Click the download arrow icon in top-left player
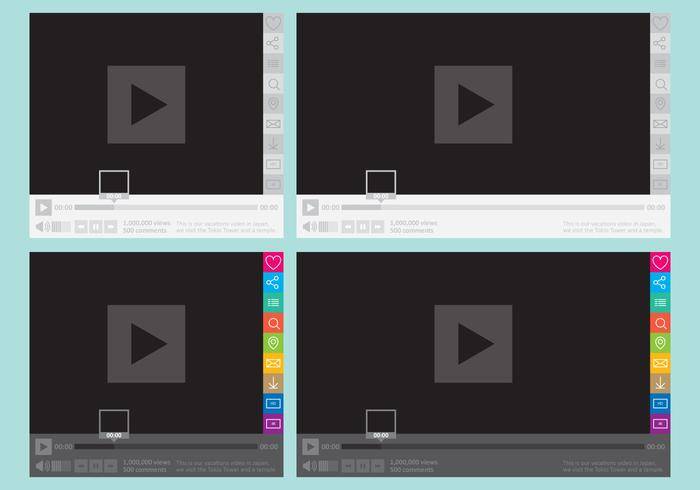The image size is (700, 490). click(273, 144)
